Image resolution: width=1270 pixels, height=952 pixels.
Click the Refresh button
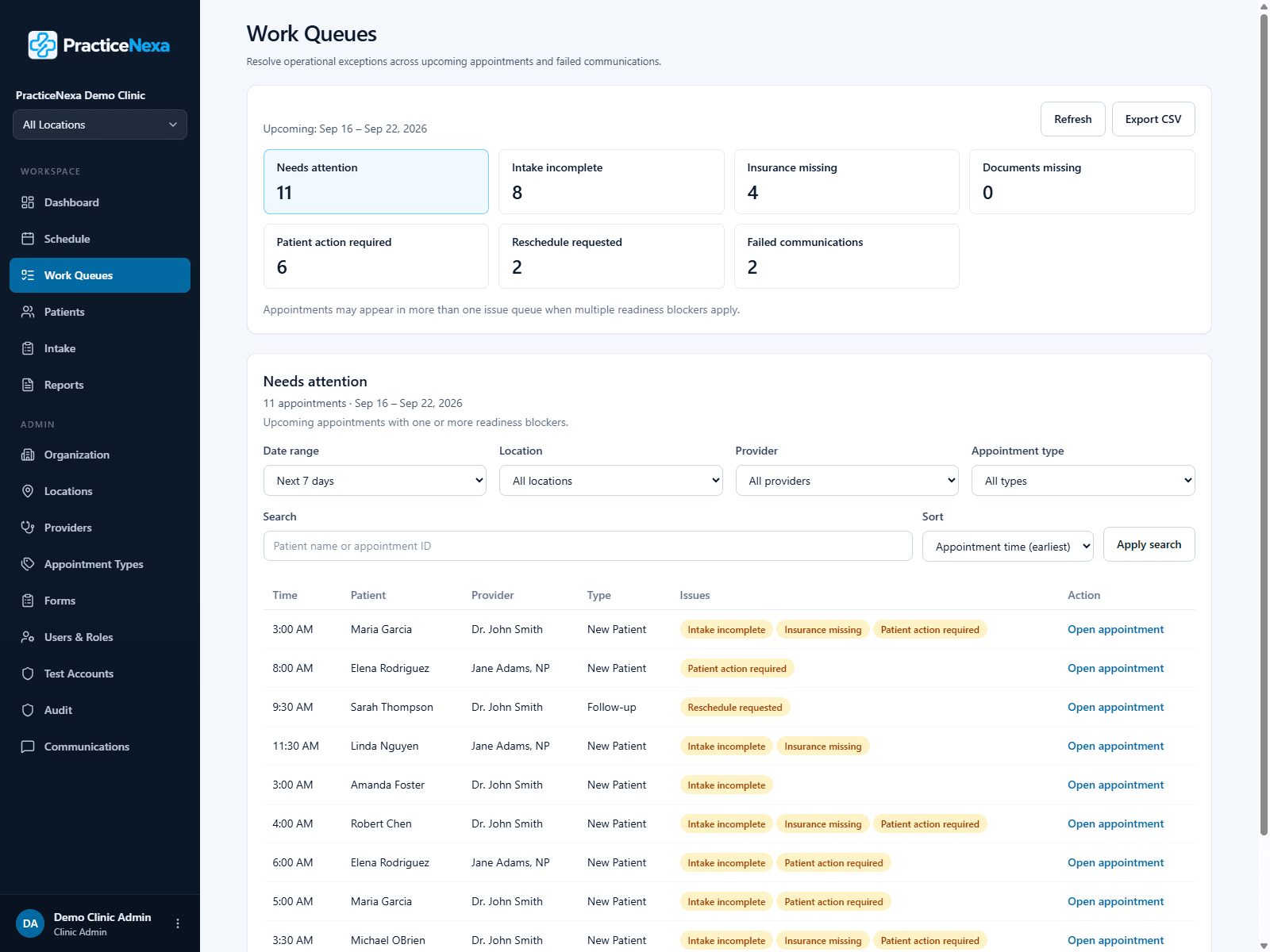tap(1073, 119)
